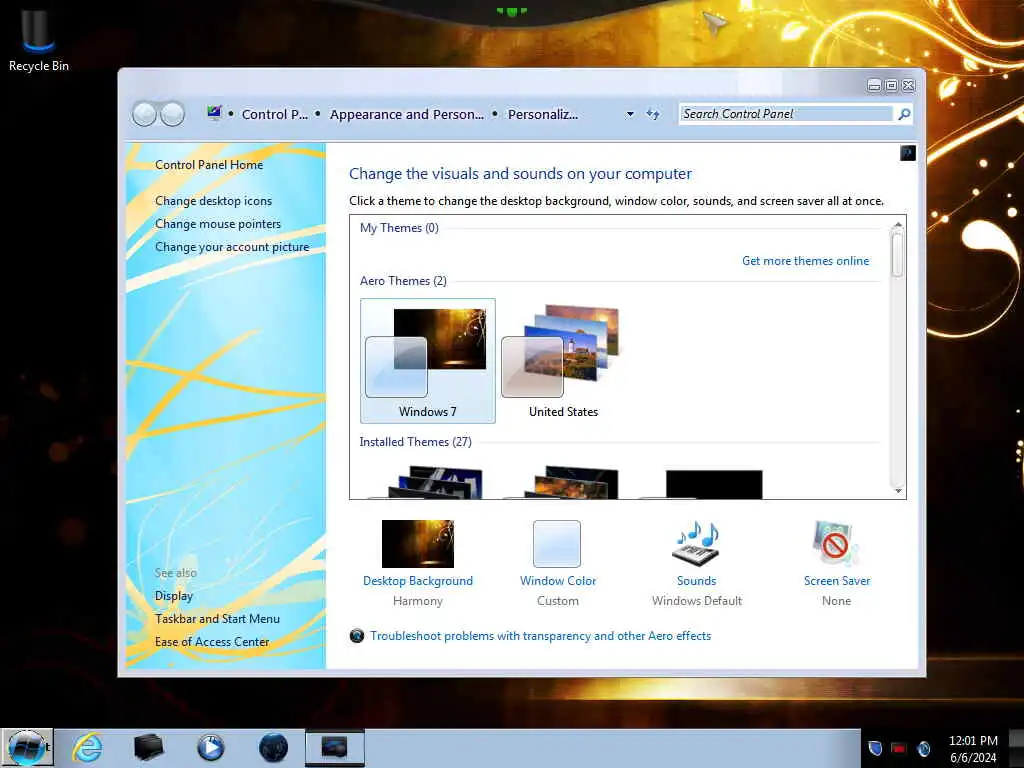Viewport: 1024px width, 768px height.
Task: Click the Screen Saver text link
Action: pos(837,581)
